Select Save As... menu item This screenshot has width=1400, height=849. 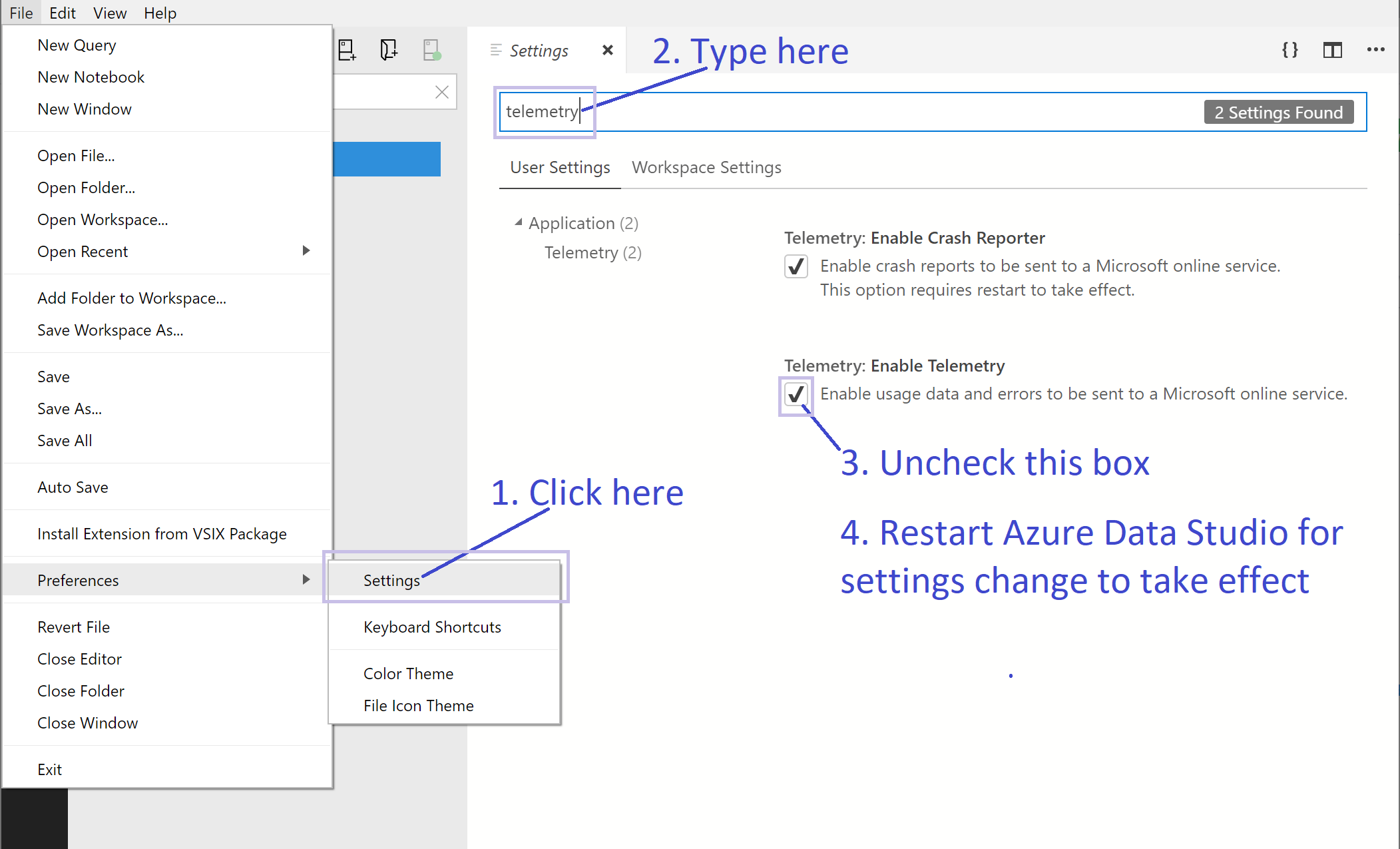point(167,409)
